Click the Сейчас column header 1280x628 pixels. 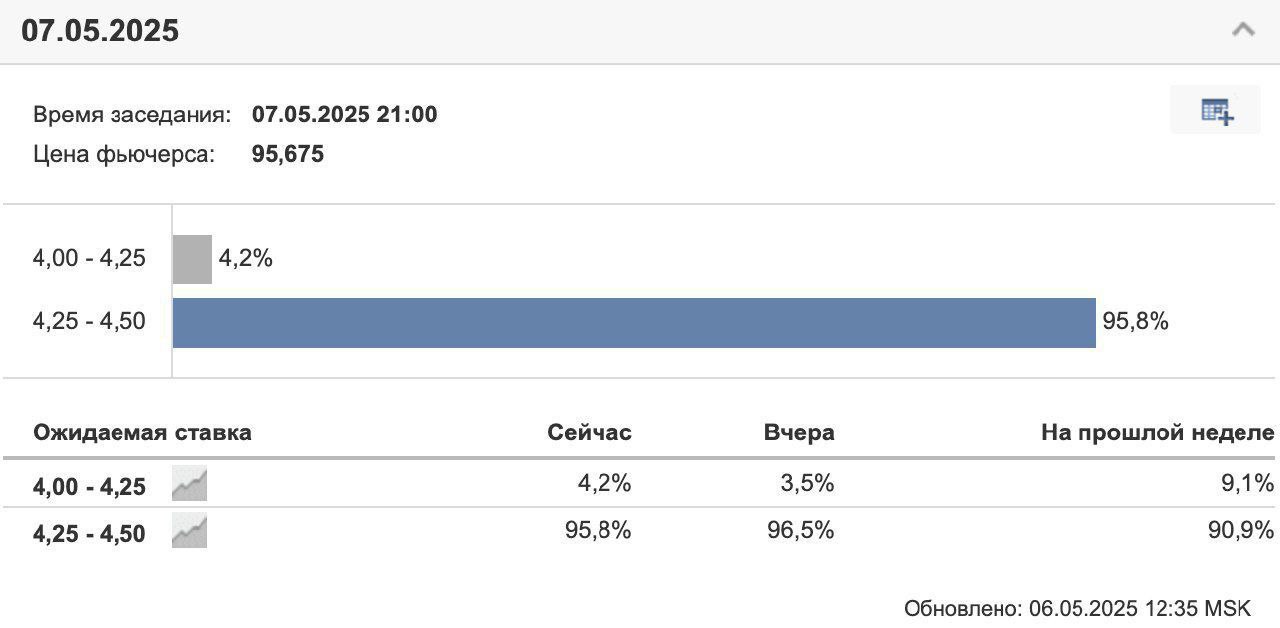tap(590, 433)
